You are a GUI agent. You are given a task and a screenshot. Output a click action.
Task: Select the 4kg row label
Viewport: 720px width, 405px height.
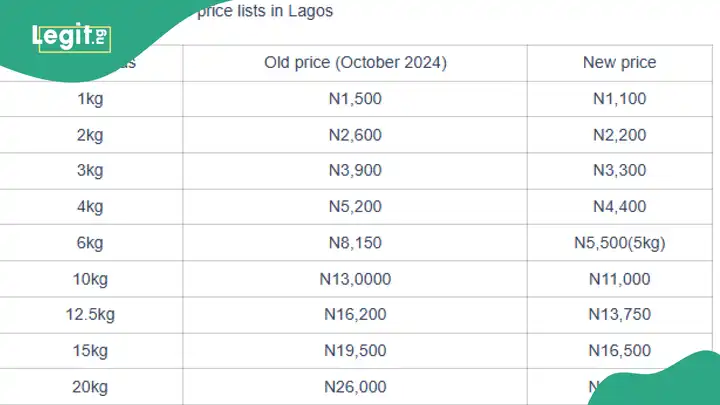pyautogui.click(x=90, y=207)
